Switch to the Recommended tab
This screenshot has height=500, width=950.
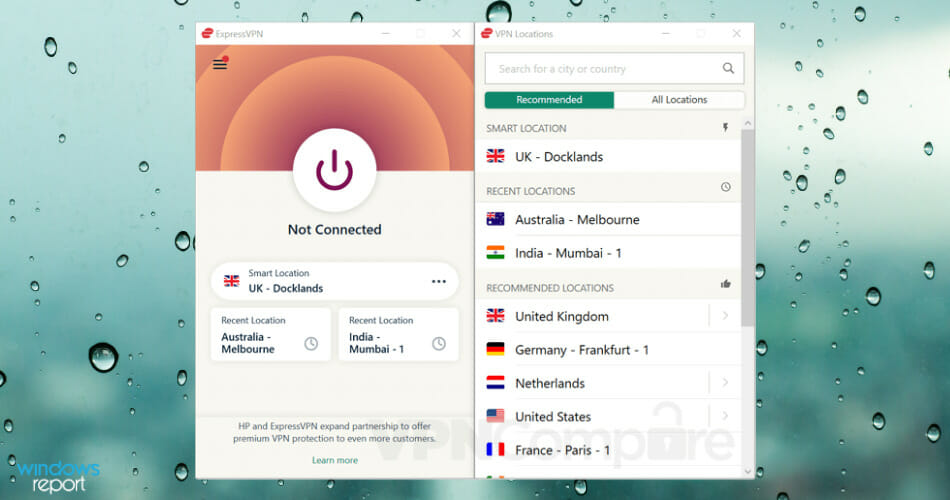point(549,100)
